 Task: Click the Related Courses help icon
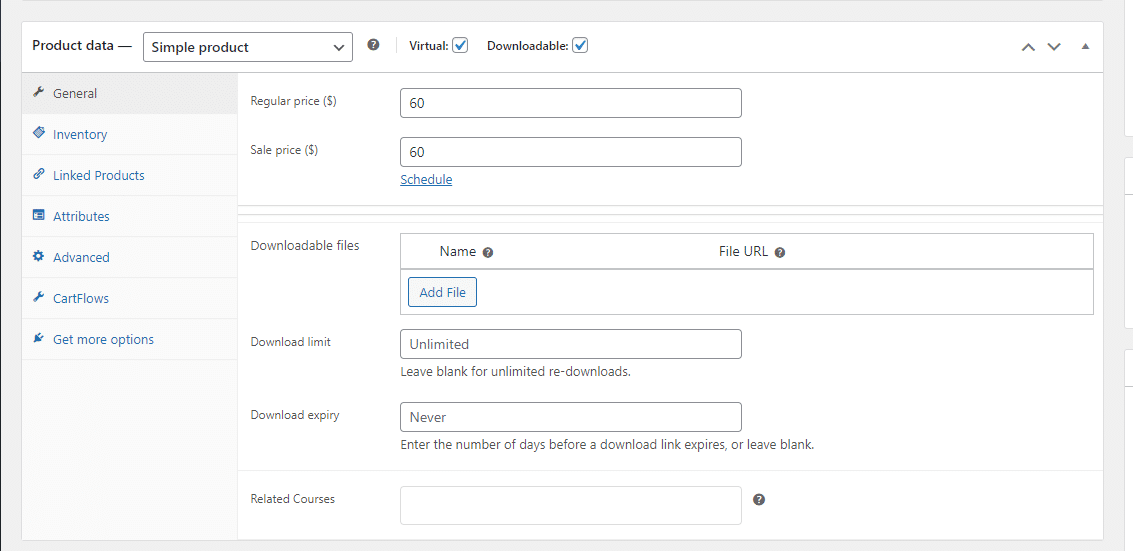coord(759,500)
